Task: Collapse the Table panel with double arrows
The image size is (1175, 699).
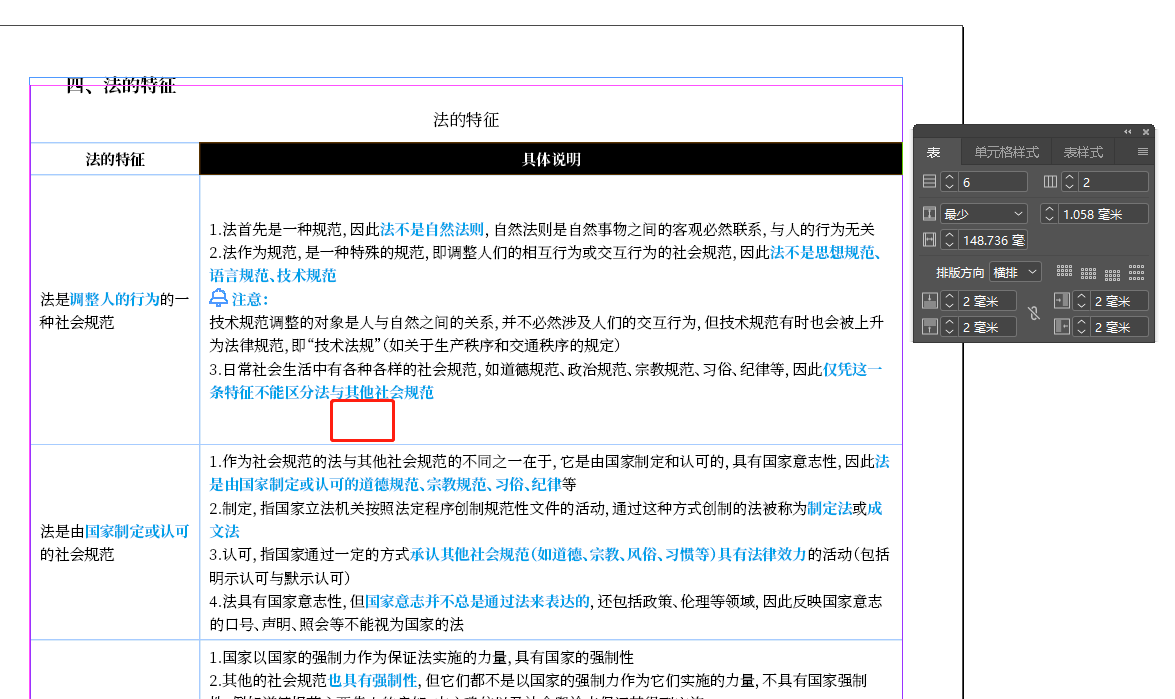Action: pos(1128,132)
